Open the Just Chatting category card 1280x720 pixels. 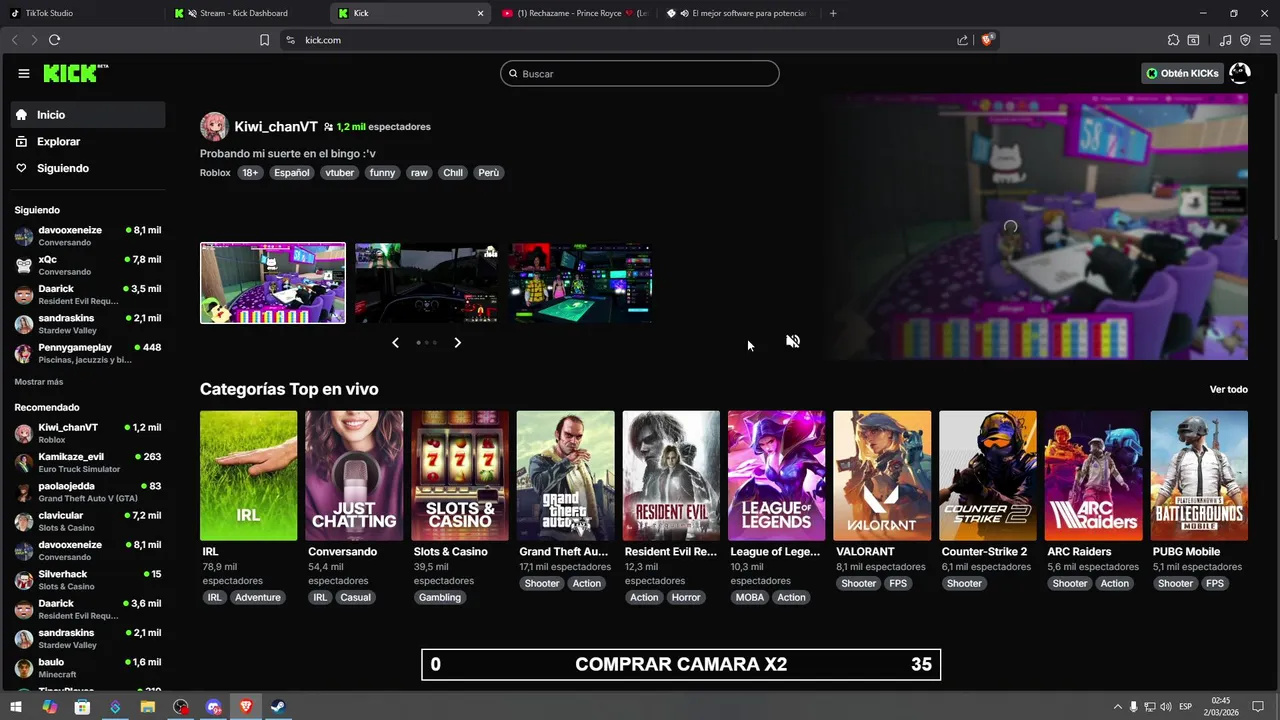(354, 476)
